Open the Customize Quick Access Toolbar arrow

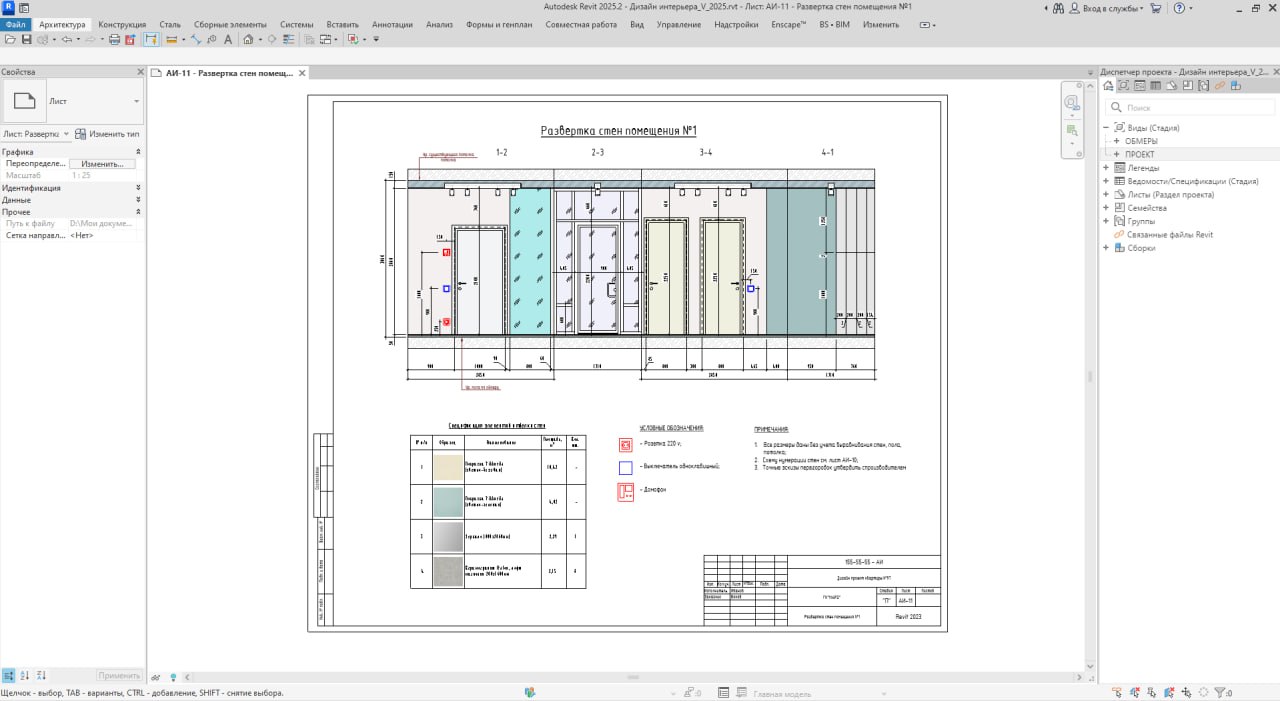pos(376,40)
